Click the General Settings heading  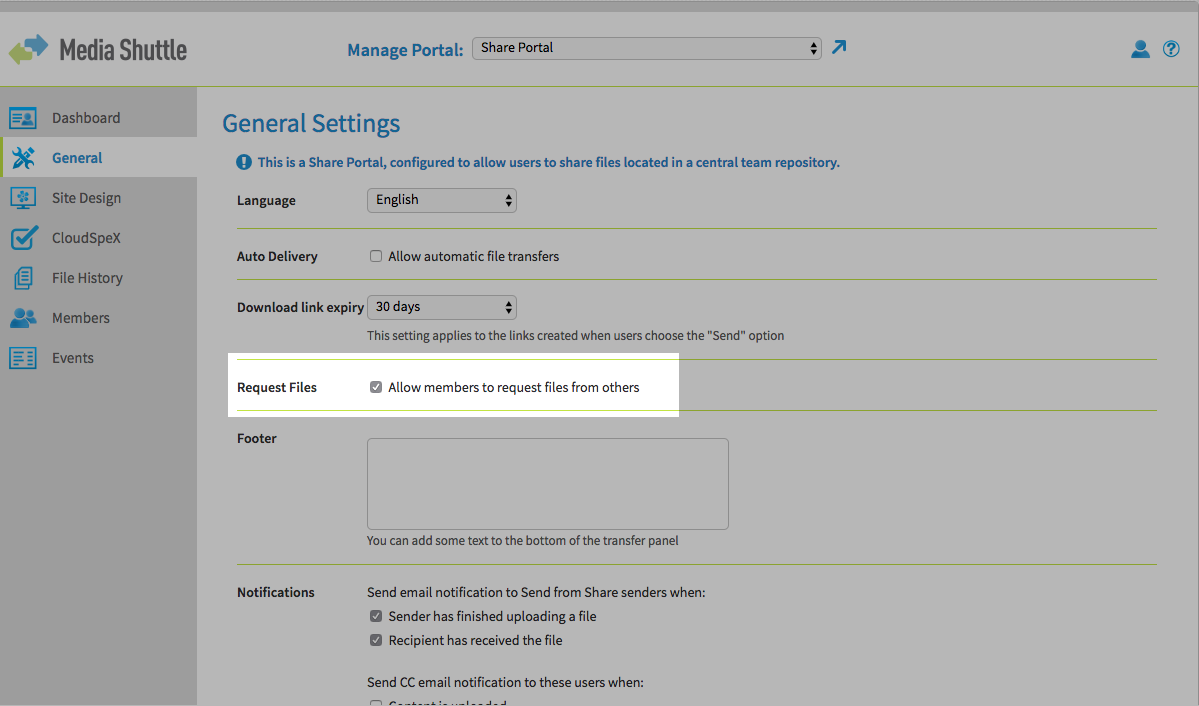tap(311, 123)
